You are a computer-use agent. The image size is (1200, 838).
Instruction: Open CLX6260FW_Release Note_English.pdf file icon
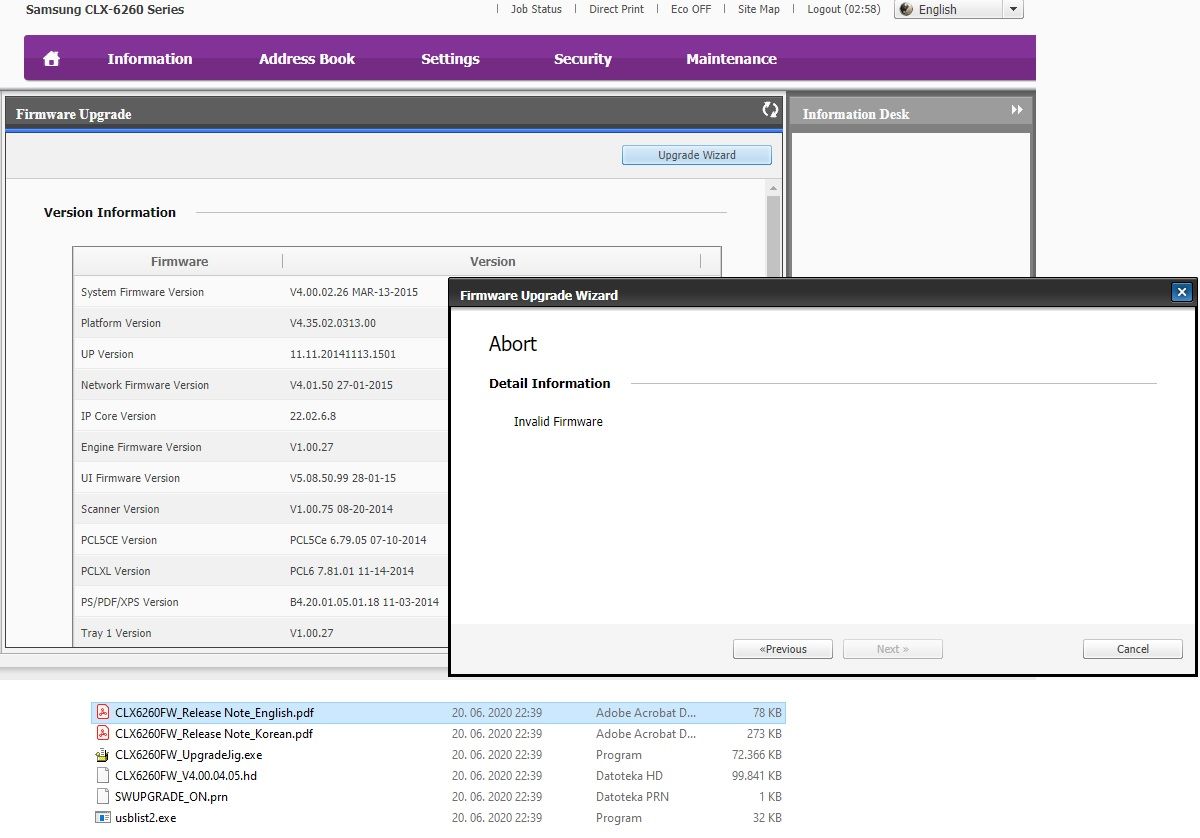click(102, 712)
